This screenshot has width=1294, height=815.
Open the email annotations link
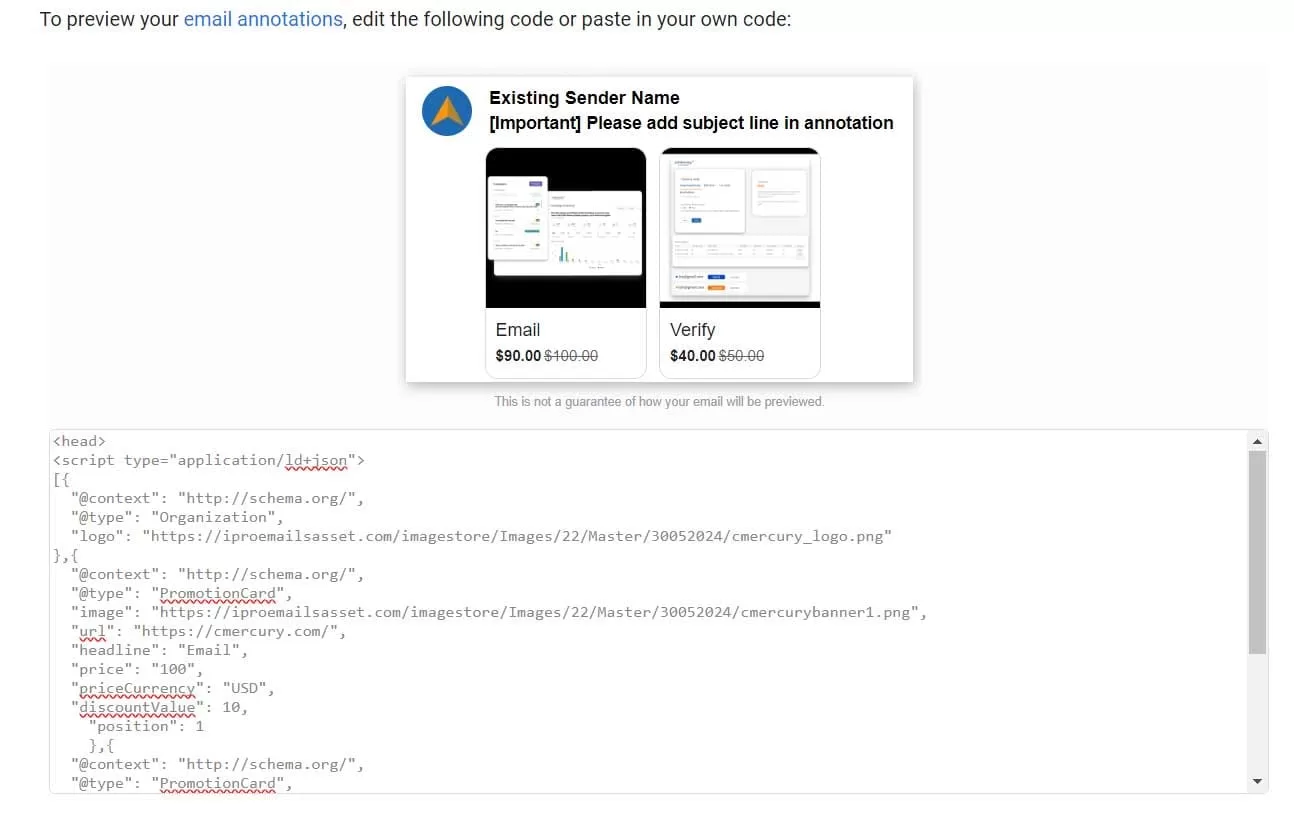coord(262,19)
